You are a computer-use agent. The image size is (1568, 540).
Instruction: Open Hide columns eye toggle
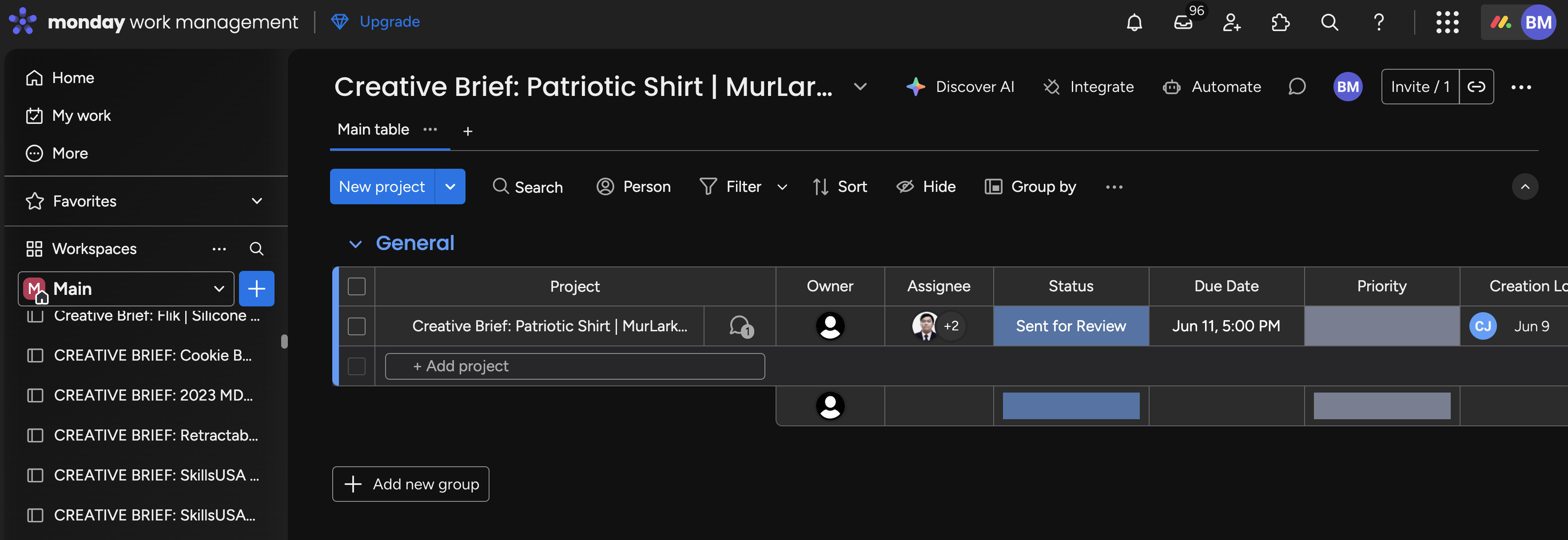pyautogui.click(x=926, y=187)
